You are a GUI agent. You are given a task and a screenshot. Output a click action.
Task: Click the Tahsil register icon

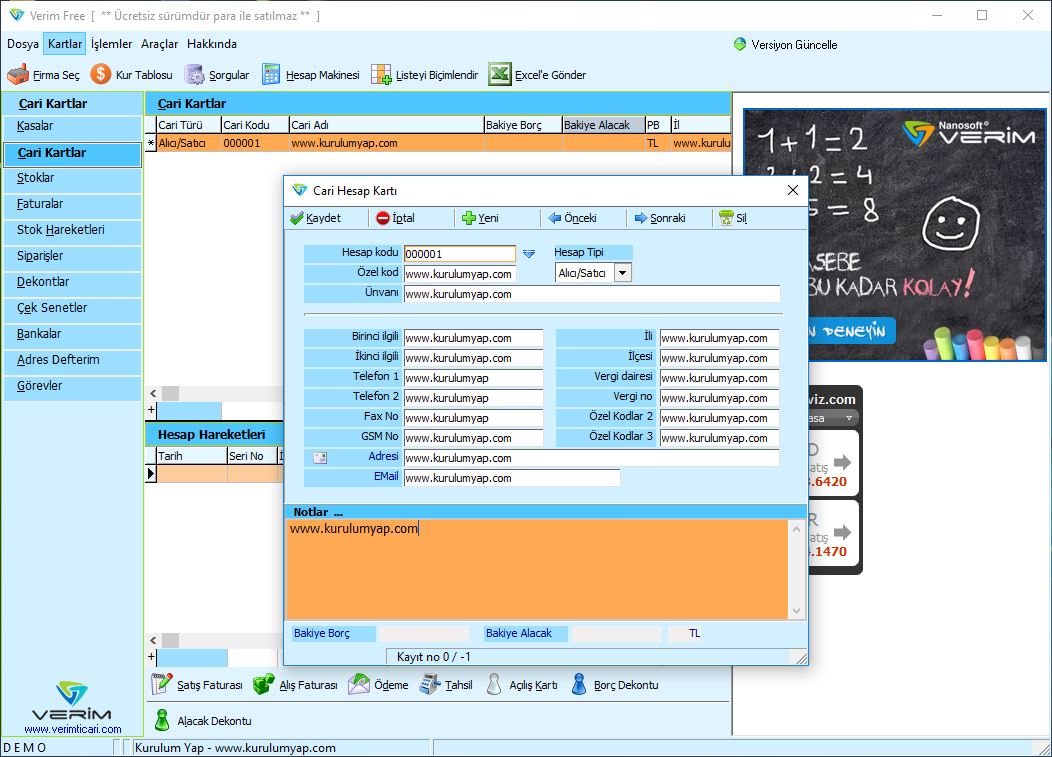coord(429,685)
